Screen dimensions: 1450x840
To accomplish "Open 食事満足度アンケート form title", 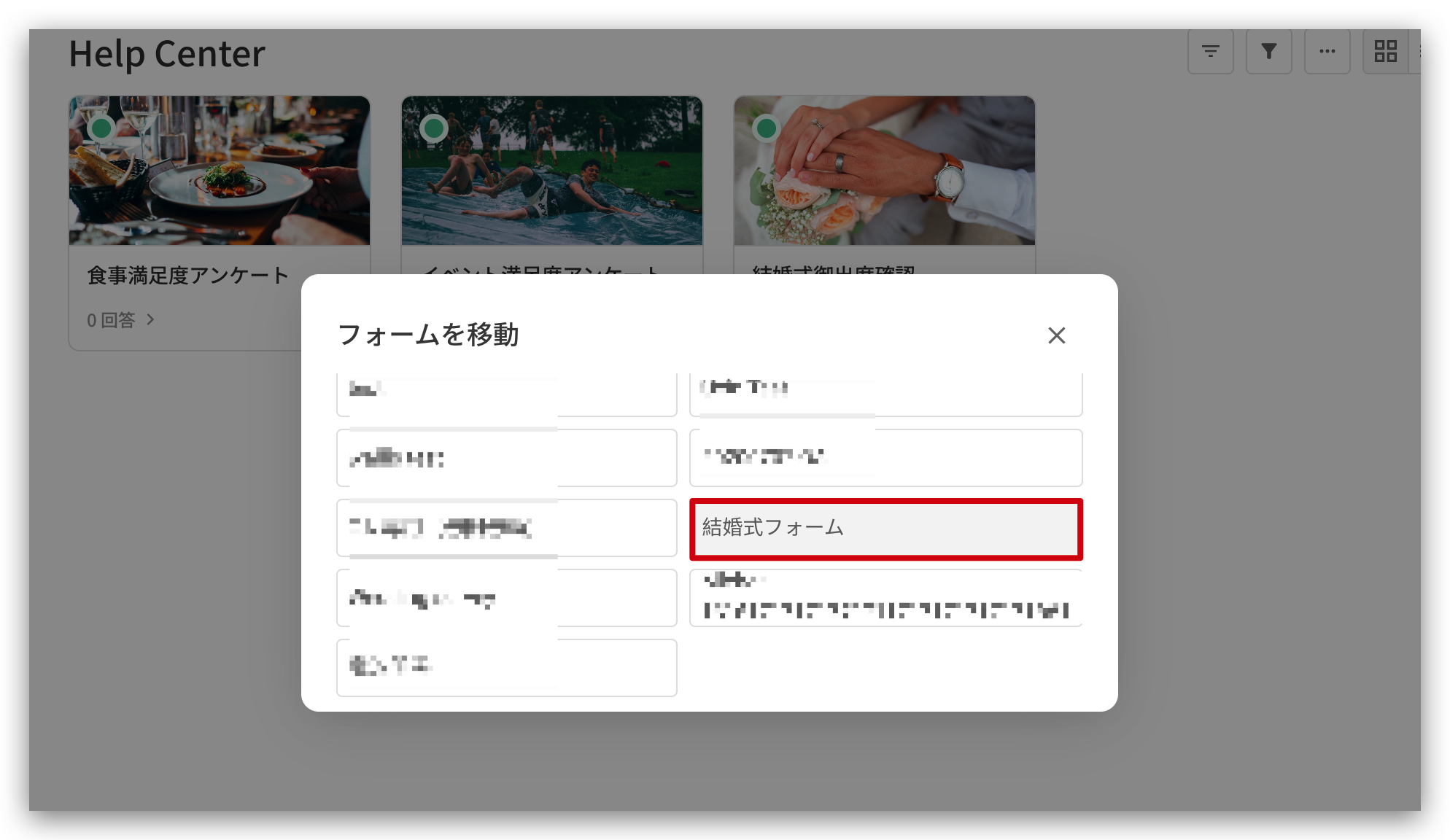I will [x=188, y=276].
